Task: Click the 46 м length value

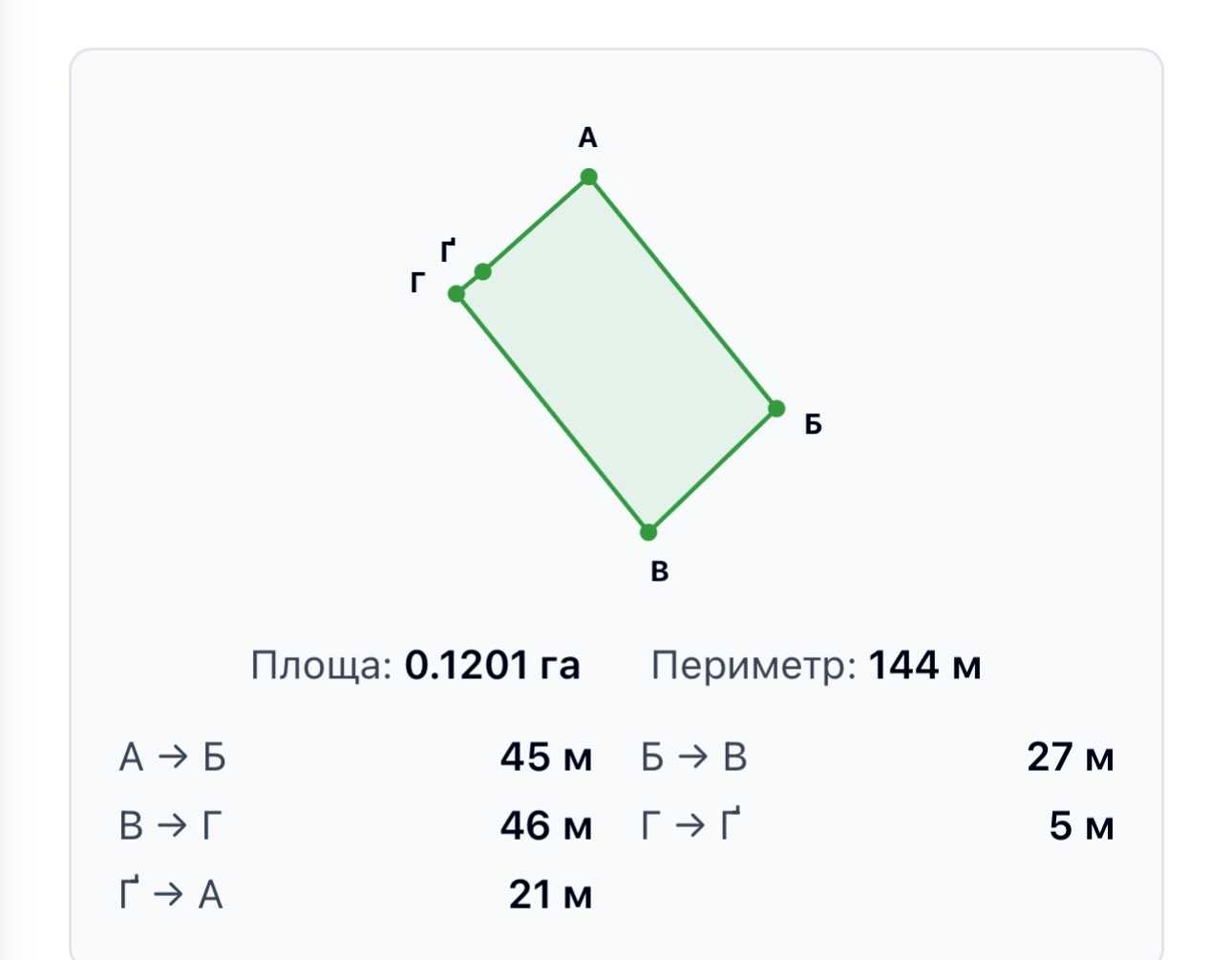Action: coord(546,825)
